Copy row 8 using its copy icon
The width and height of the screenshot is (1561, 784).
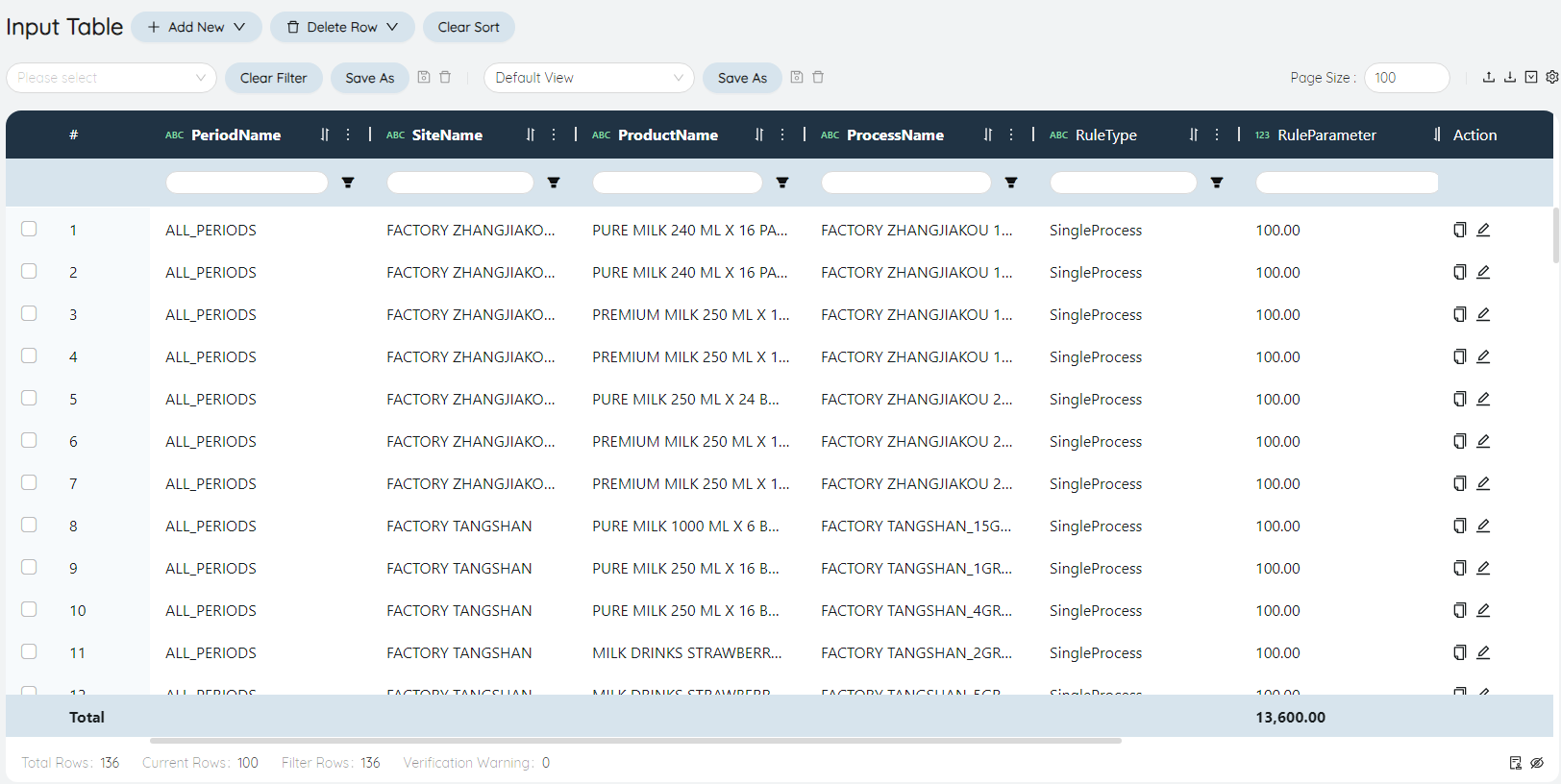click(1459, 526)
